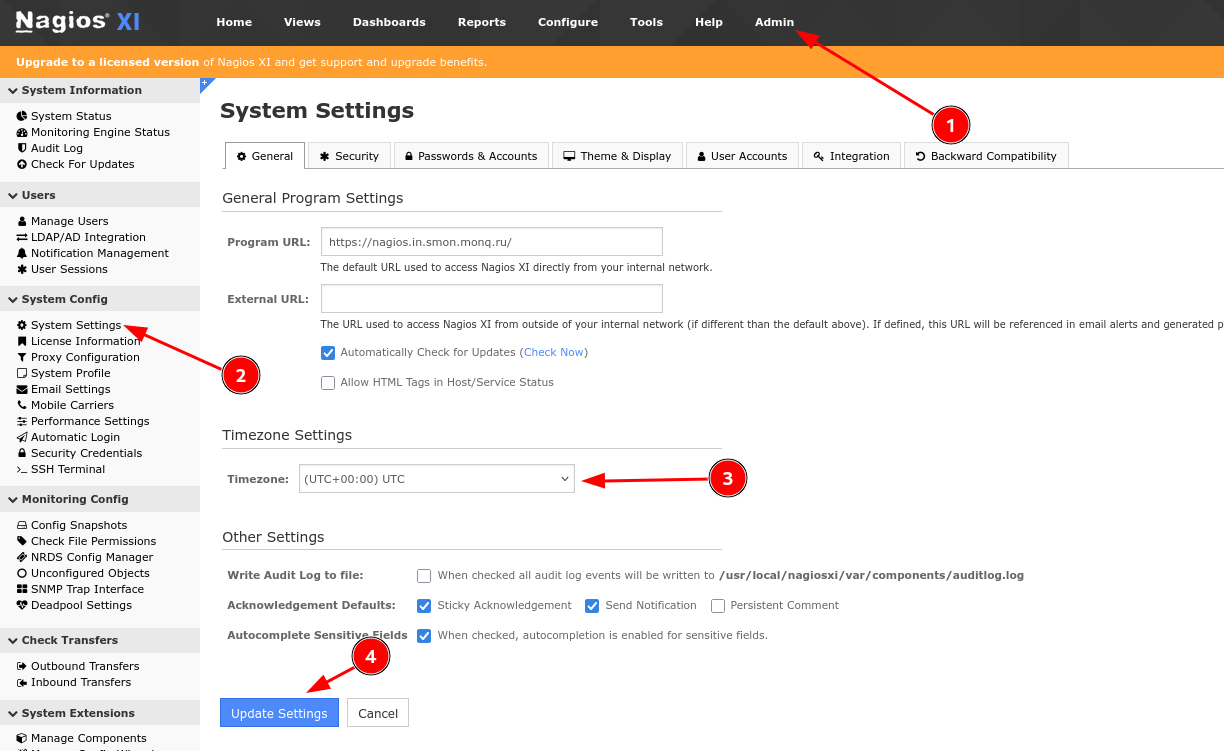Viewport: 1224px width, 751px height.
Task: Click the Mobile Carriers phone icon
Action: pos(22,405)
